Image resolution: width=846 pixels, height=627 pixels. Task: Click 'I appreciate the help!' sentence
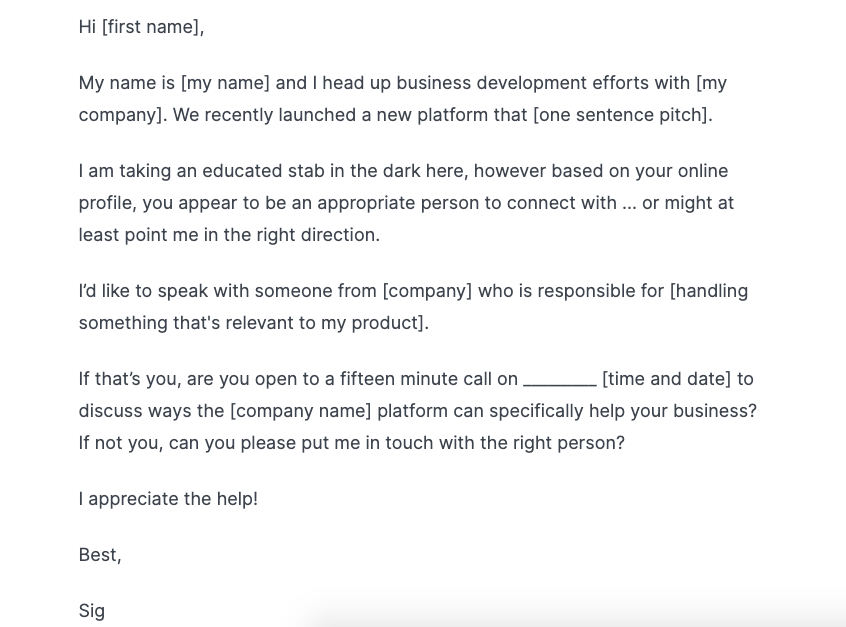(168, 499)
